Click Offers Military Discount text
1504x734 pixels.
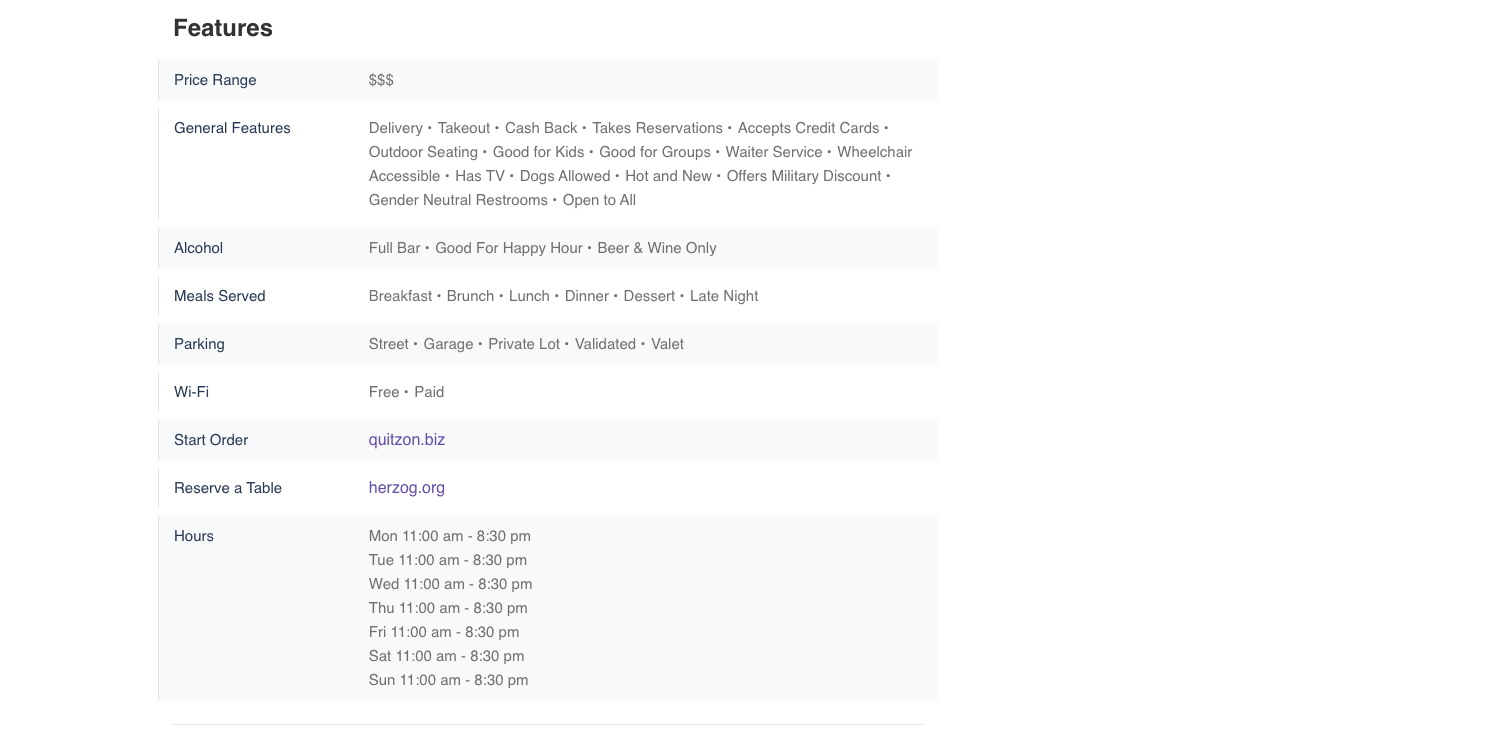point(803,176)
